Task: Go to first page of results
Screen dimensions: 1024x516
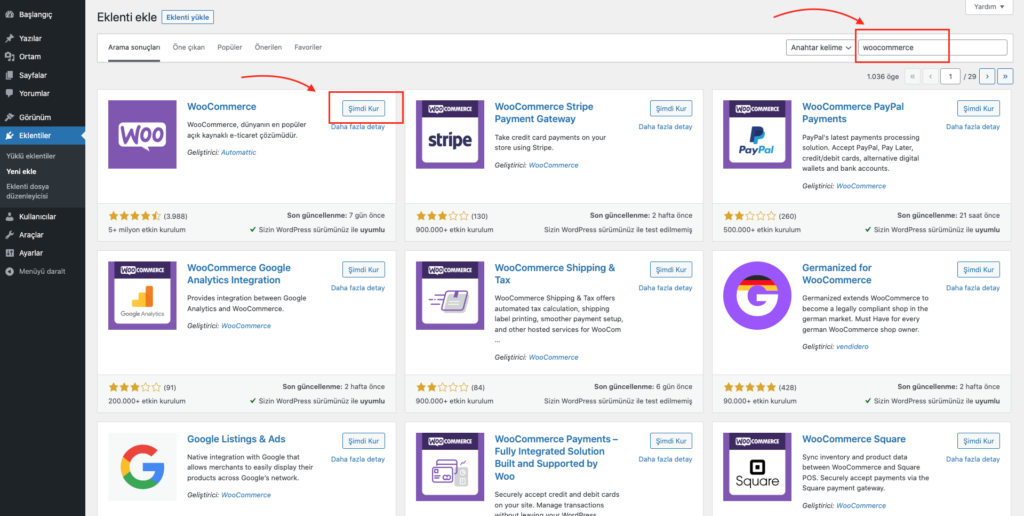Action: [x=912, y=76]
